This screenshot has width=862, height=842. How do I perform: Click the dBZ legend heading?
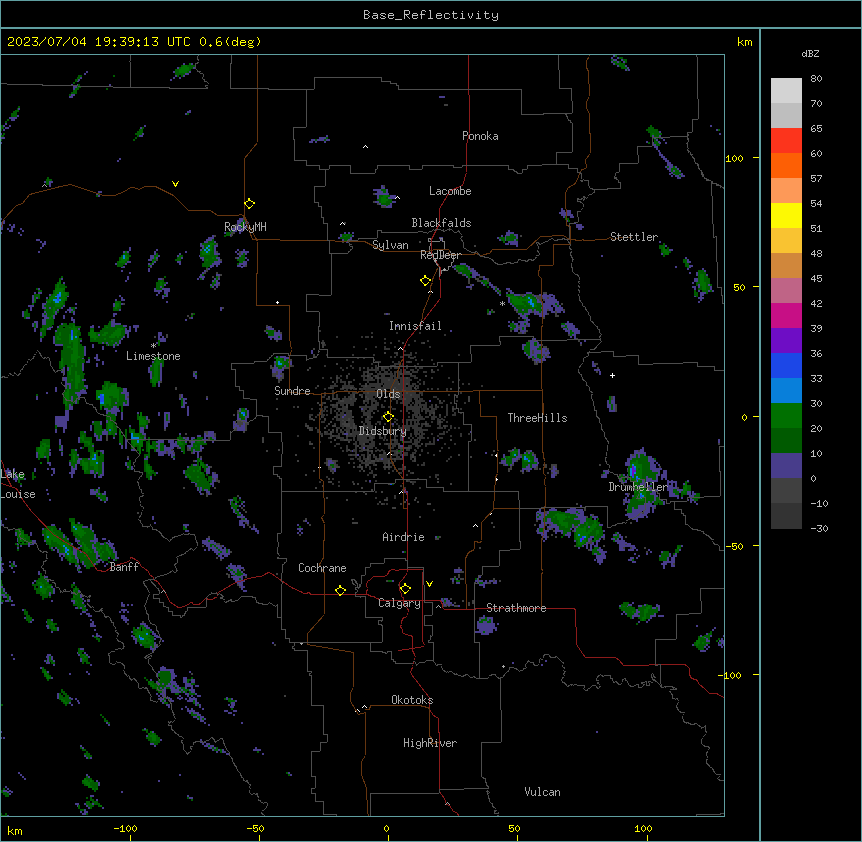click(810, 54)
